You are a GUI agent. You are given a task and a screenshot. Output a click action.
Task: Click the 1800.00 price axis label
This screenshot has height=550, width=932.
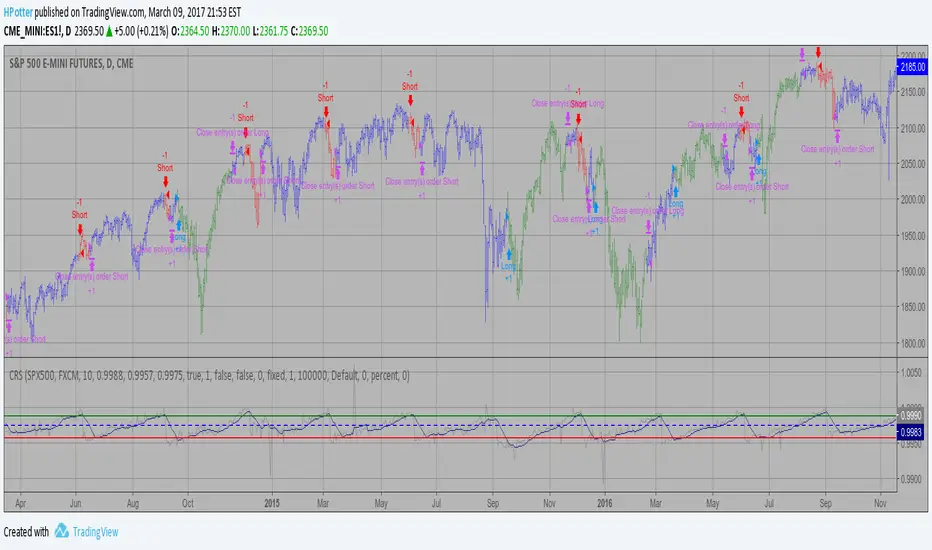[x=912, y=343]
